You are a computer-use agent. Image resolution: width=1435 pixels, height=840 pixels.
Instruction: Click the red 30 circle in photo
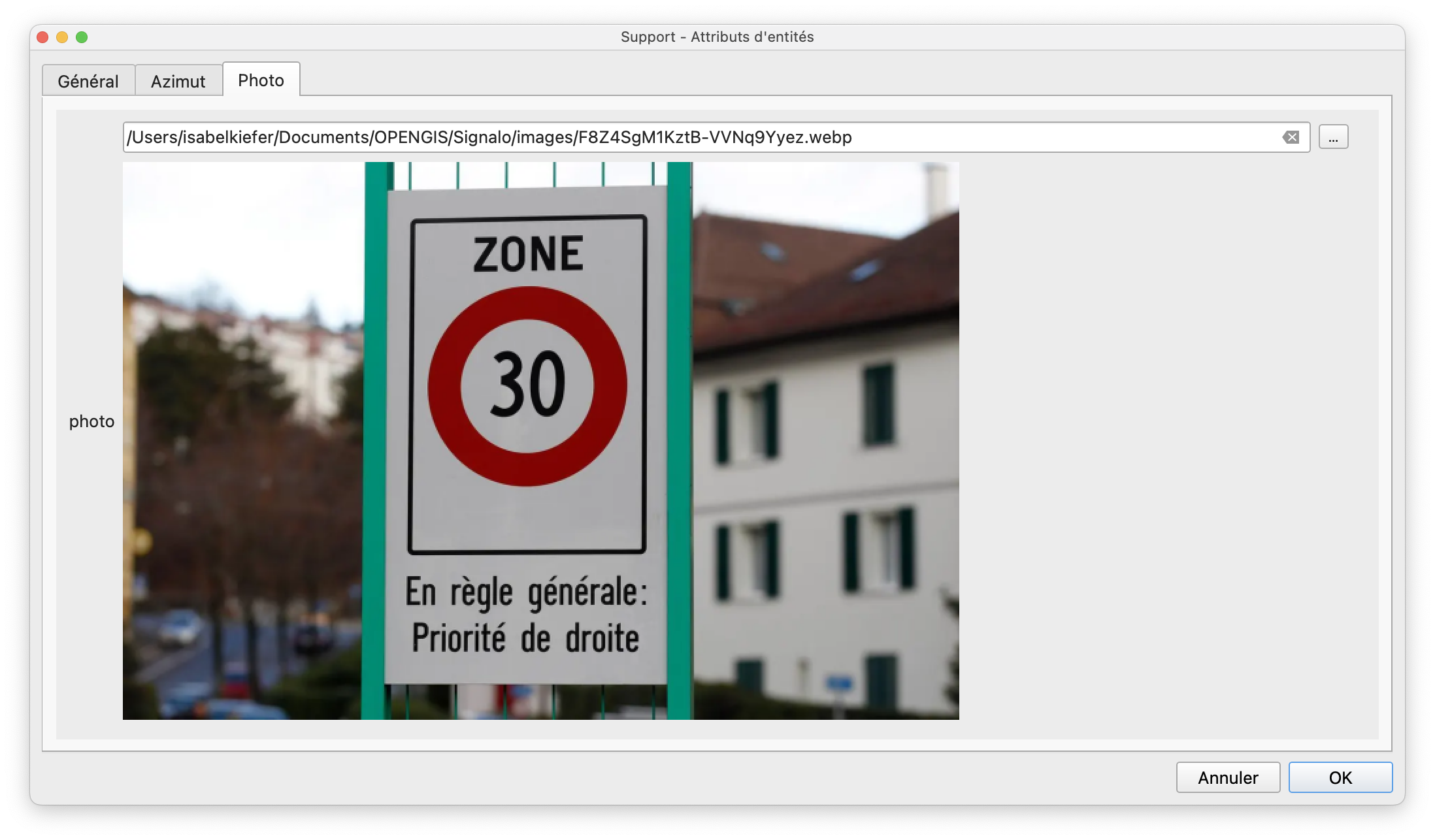click(527, 385)
